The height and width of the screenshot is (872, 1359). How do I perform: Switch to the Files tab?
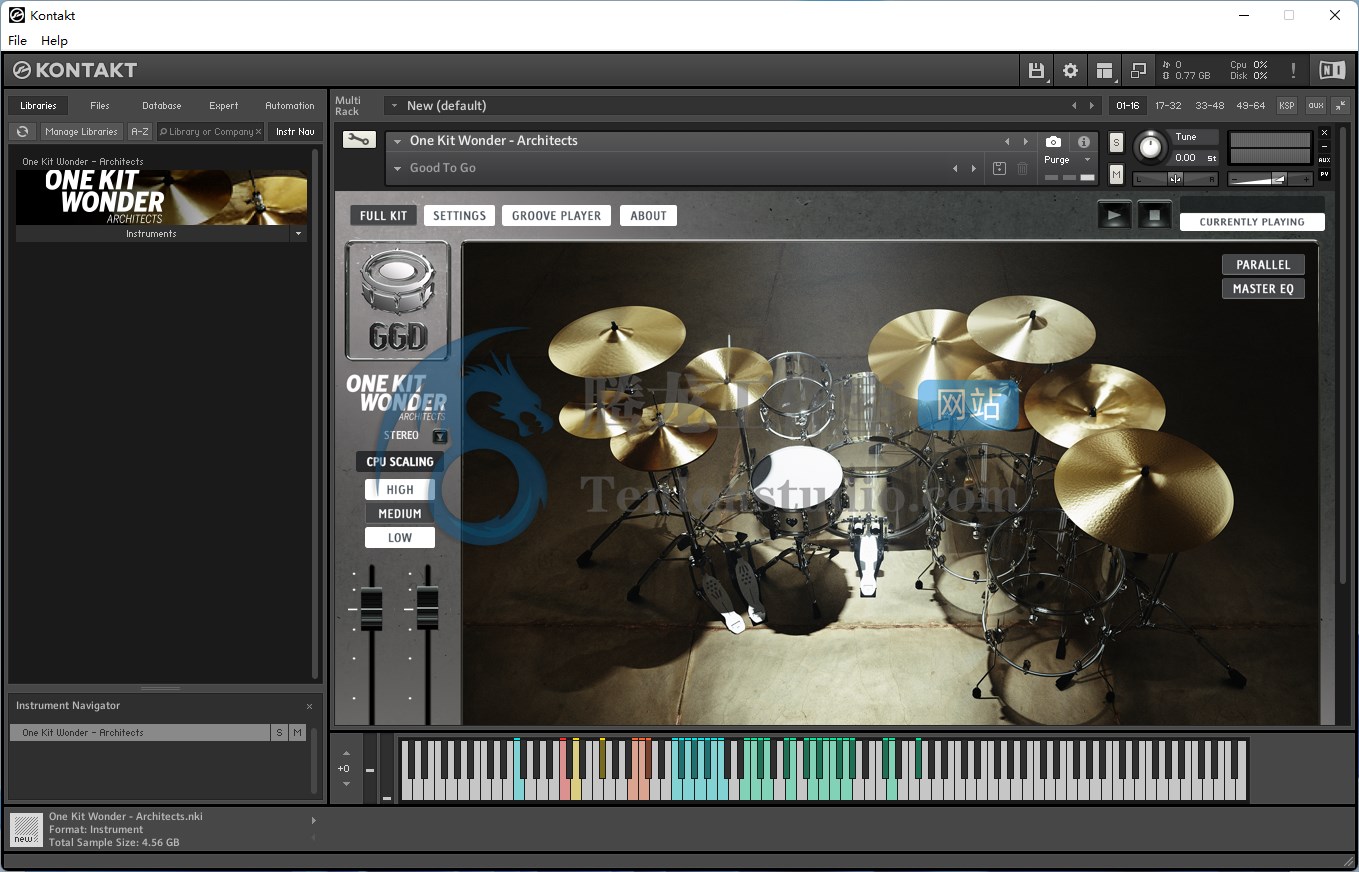point(100,105)
